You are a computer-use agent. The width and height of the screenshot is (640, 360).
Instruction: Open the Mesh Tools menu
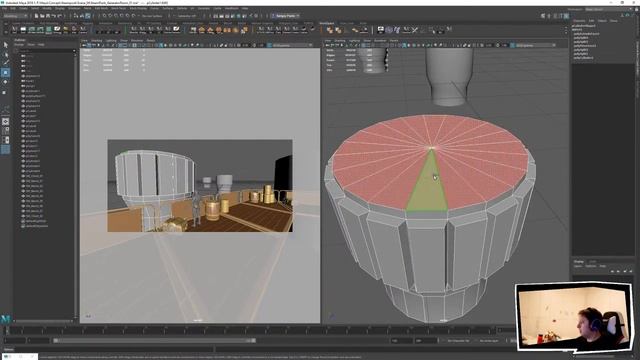point(118,8)
